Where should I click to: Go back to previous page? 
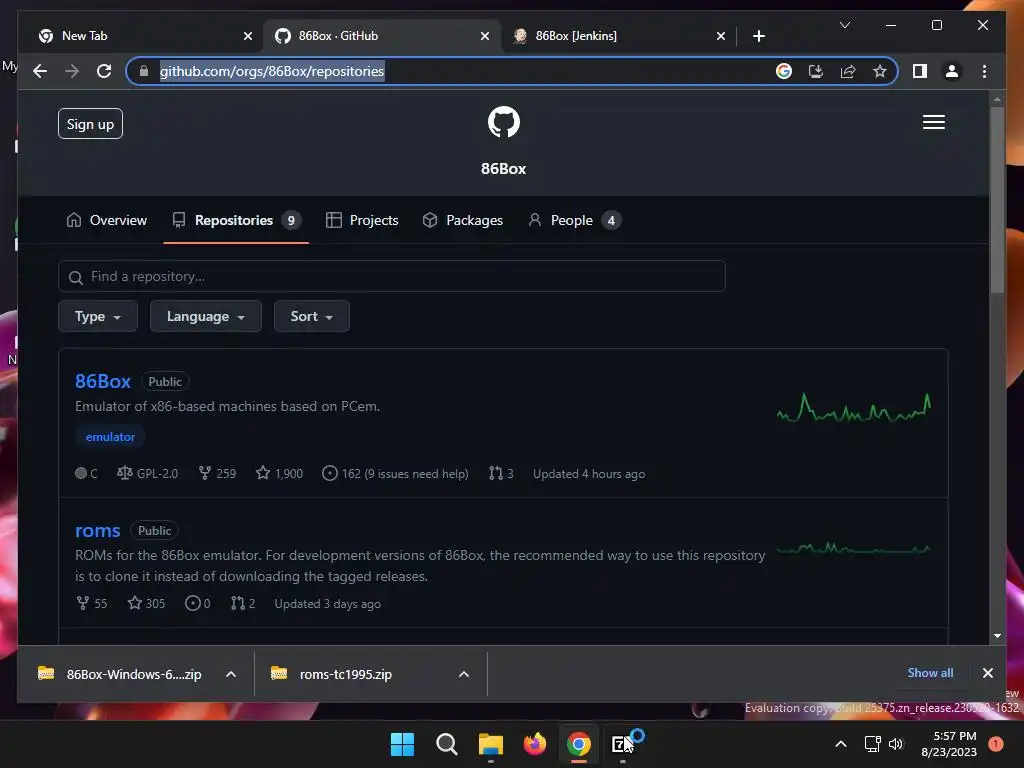(x=40, y=71)
